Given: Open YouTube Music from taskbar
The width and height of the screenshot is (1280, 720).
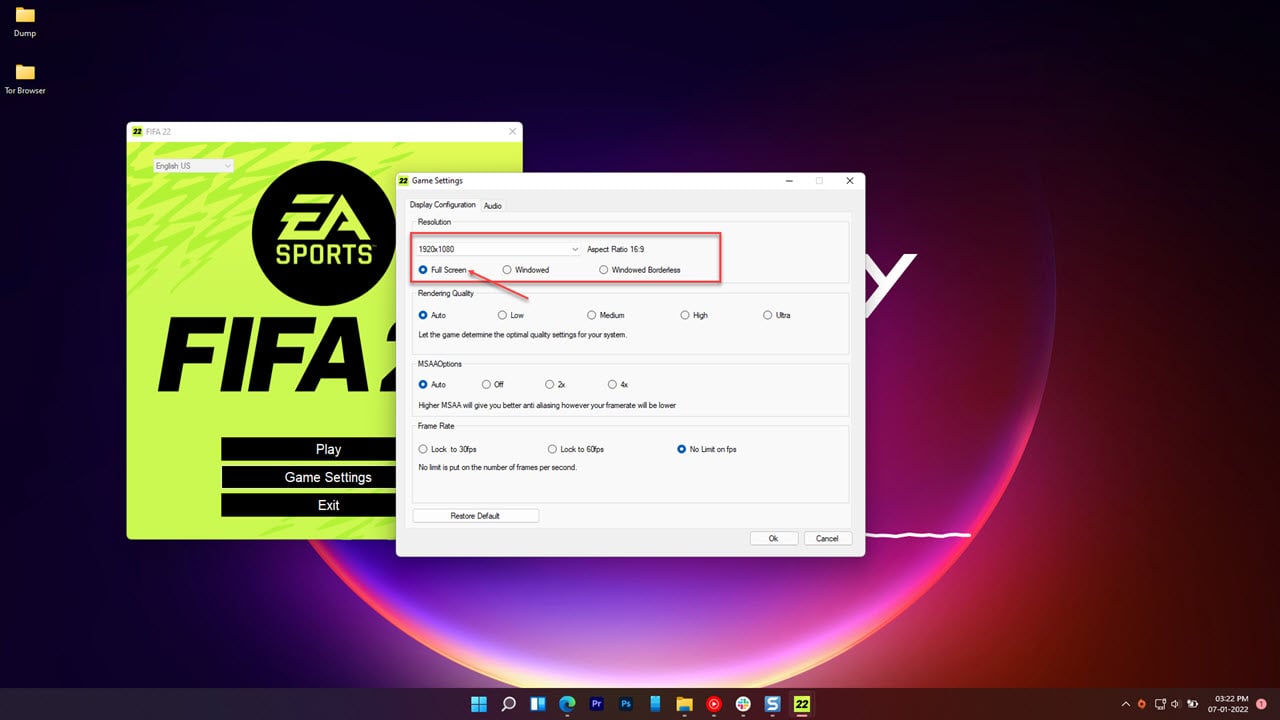Looking at the screenshot, I should click(x=714, y=704).
